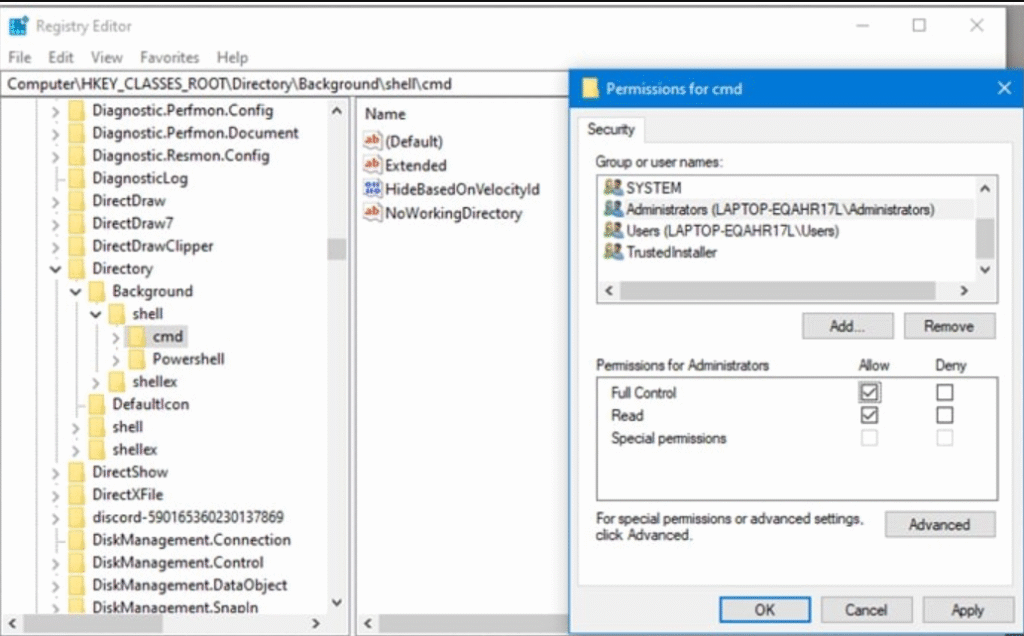Collapse the Directory key
Screen dimensions: 1024x636
[x=57, y=268]
